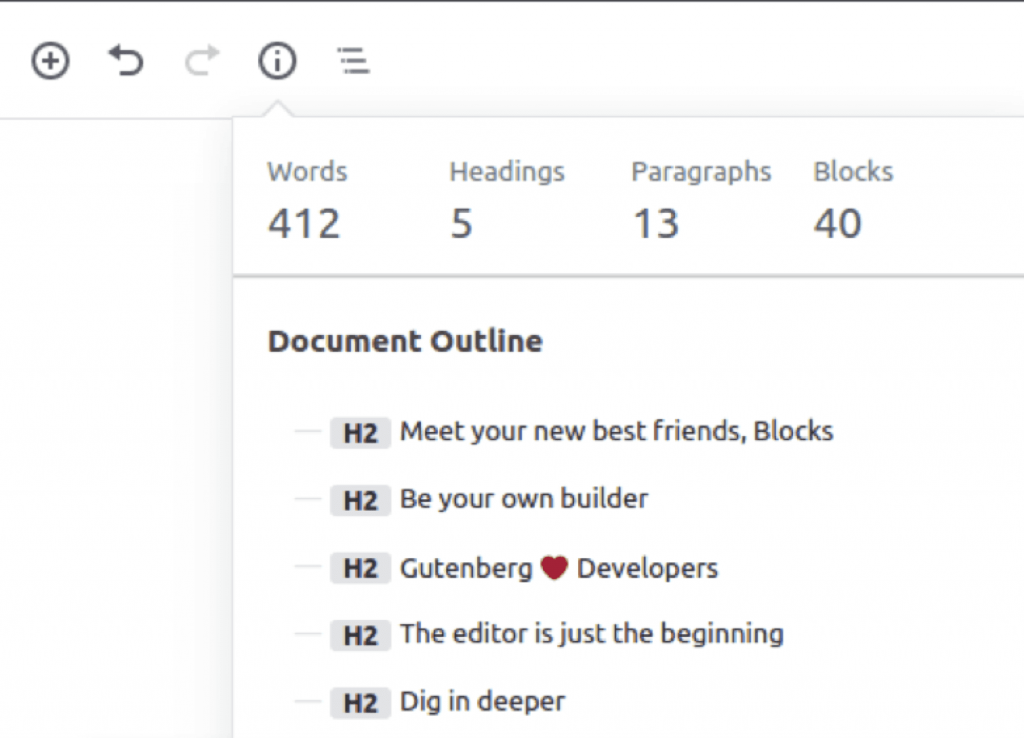Select the H2 badge next to 'Dig in deeper'
The width and height of the screenshot is (1024, 738).
[x=360, y=703]
